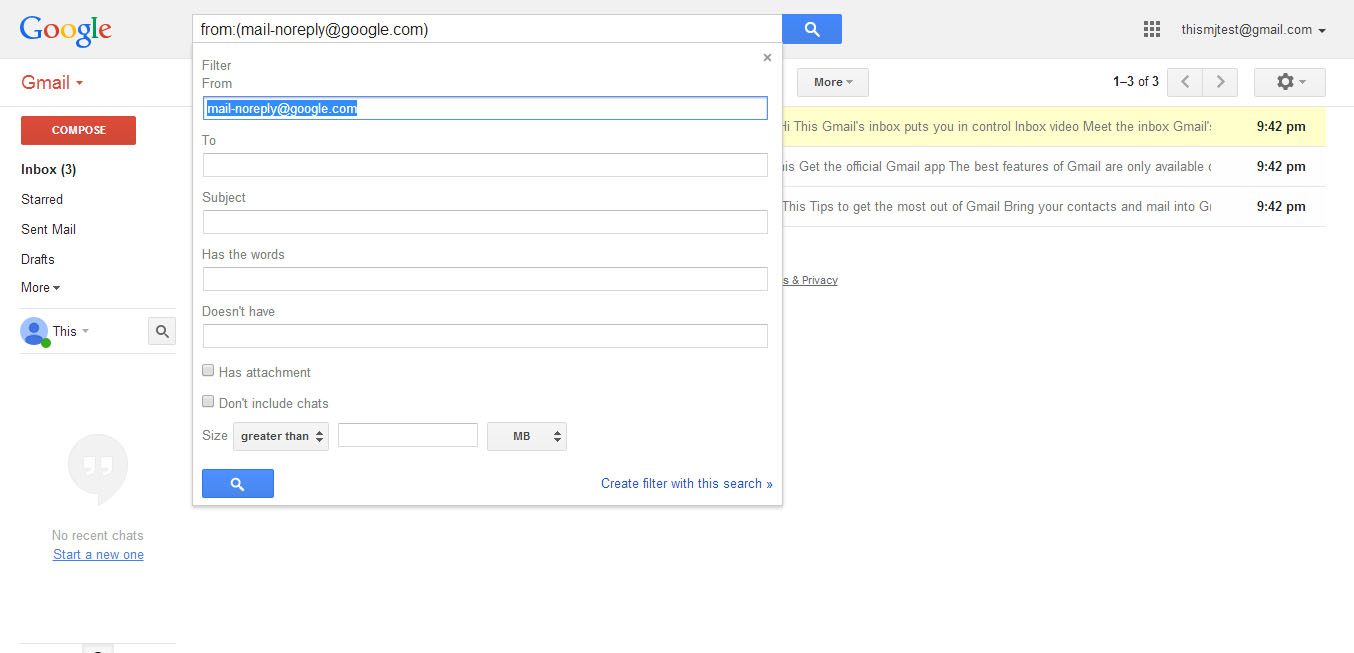The height and width of the screenshot is (653, 1354).
Task: Check Has attachment
Action: 208,370
